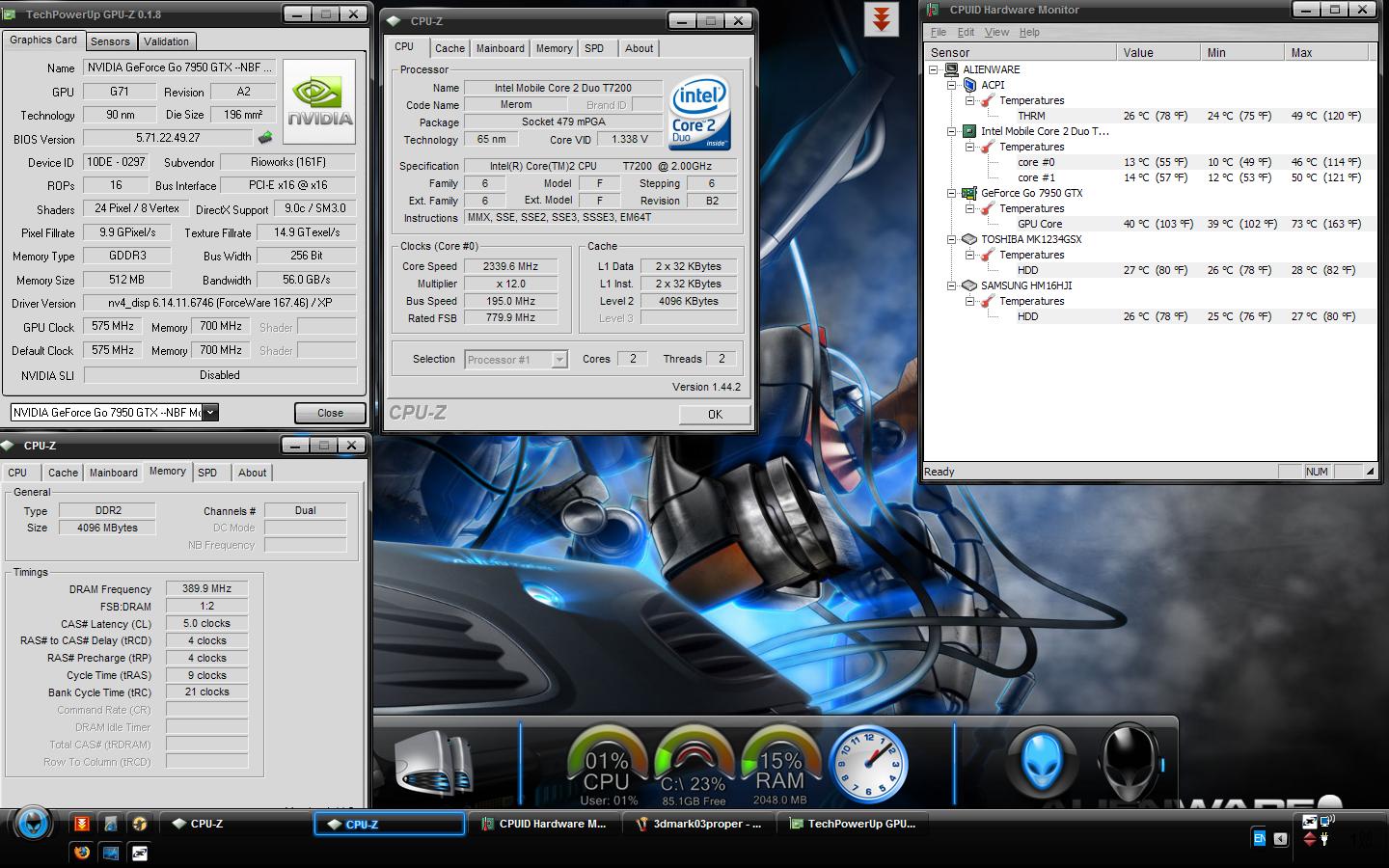The image size is (1389, 868).
Task: Click the ACPI node icon
Action: point(970,85)
